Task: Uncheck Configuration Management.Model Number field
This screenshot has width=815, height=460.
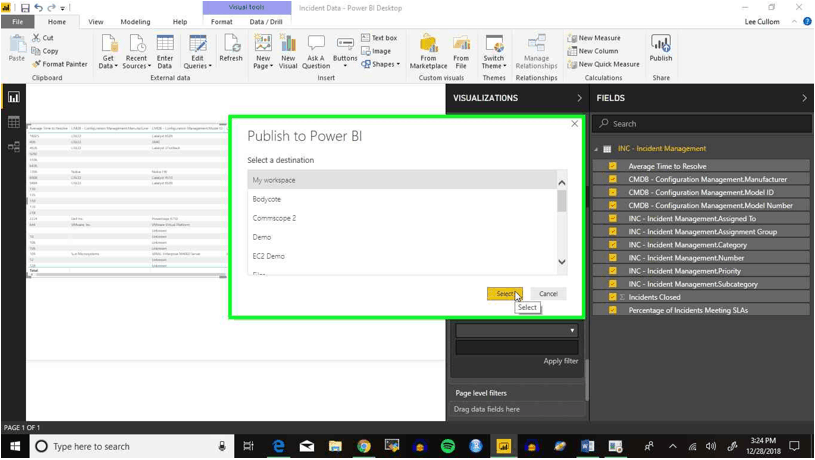Action: (613, 205)
